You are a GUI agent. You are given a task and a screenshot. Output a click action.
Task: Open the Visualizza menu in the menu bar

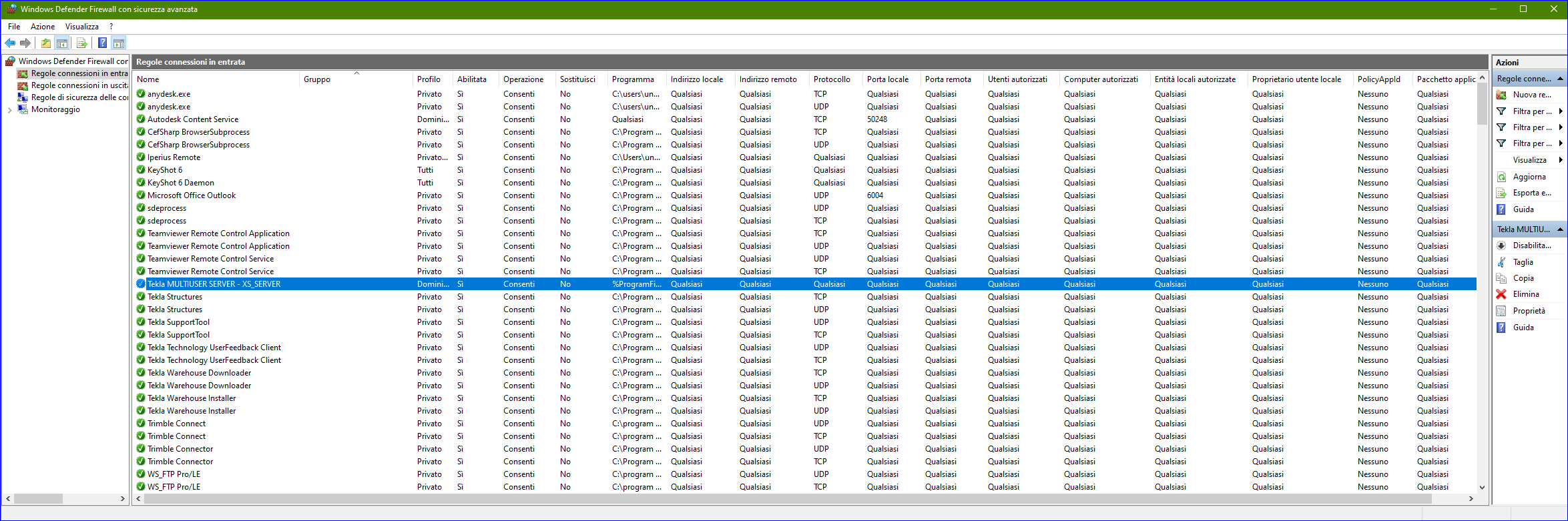[x=82, y=27]
